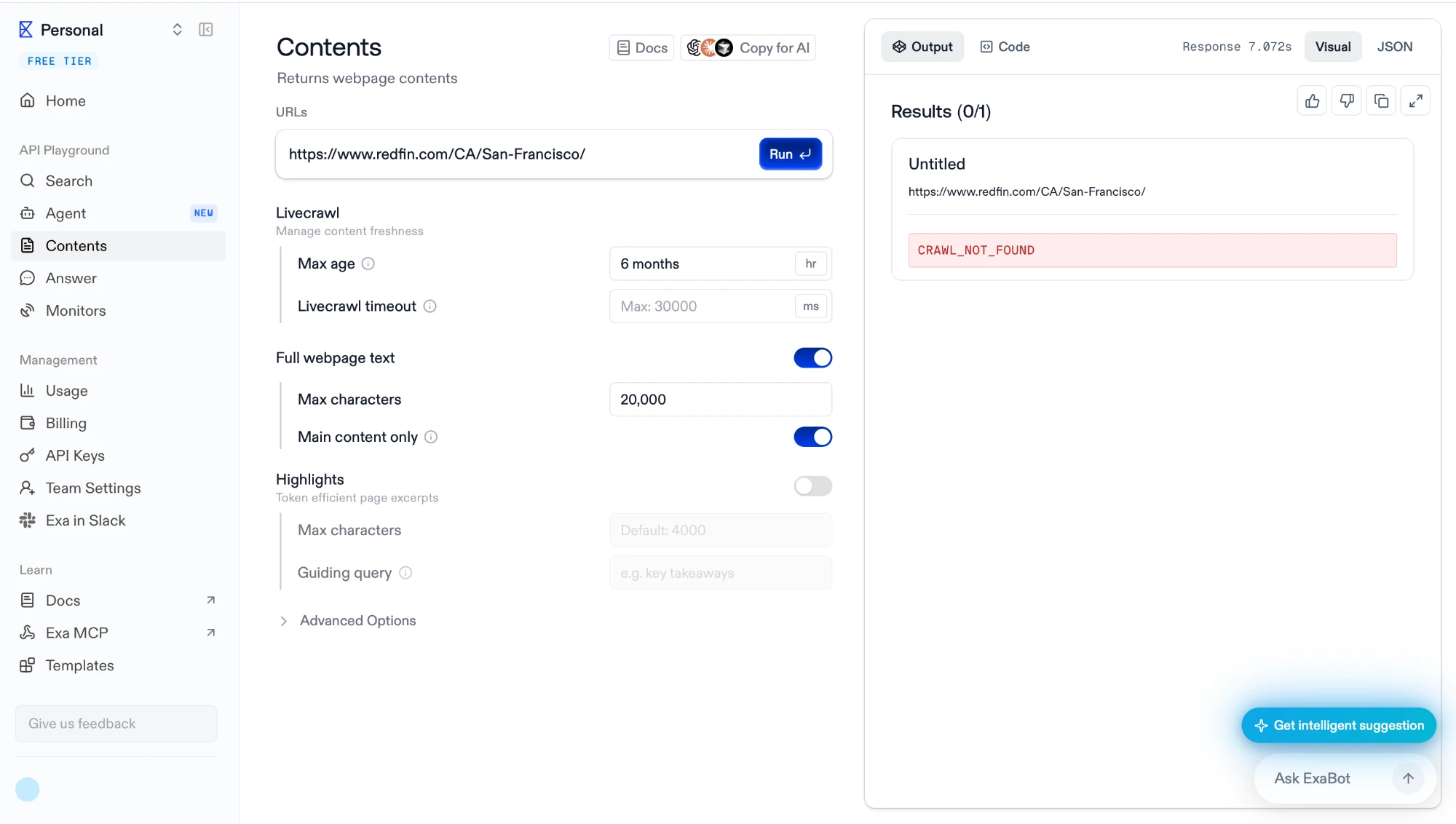Edit Max characters 20,000 field
The image size is (1456, 824).
[721, 400]
